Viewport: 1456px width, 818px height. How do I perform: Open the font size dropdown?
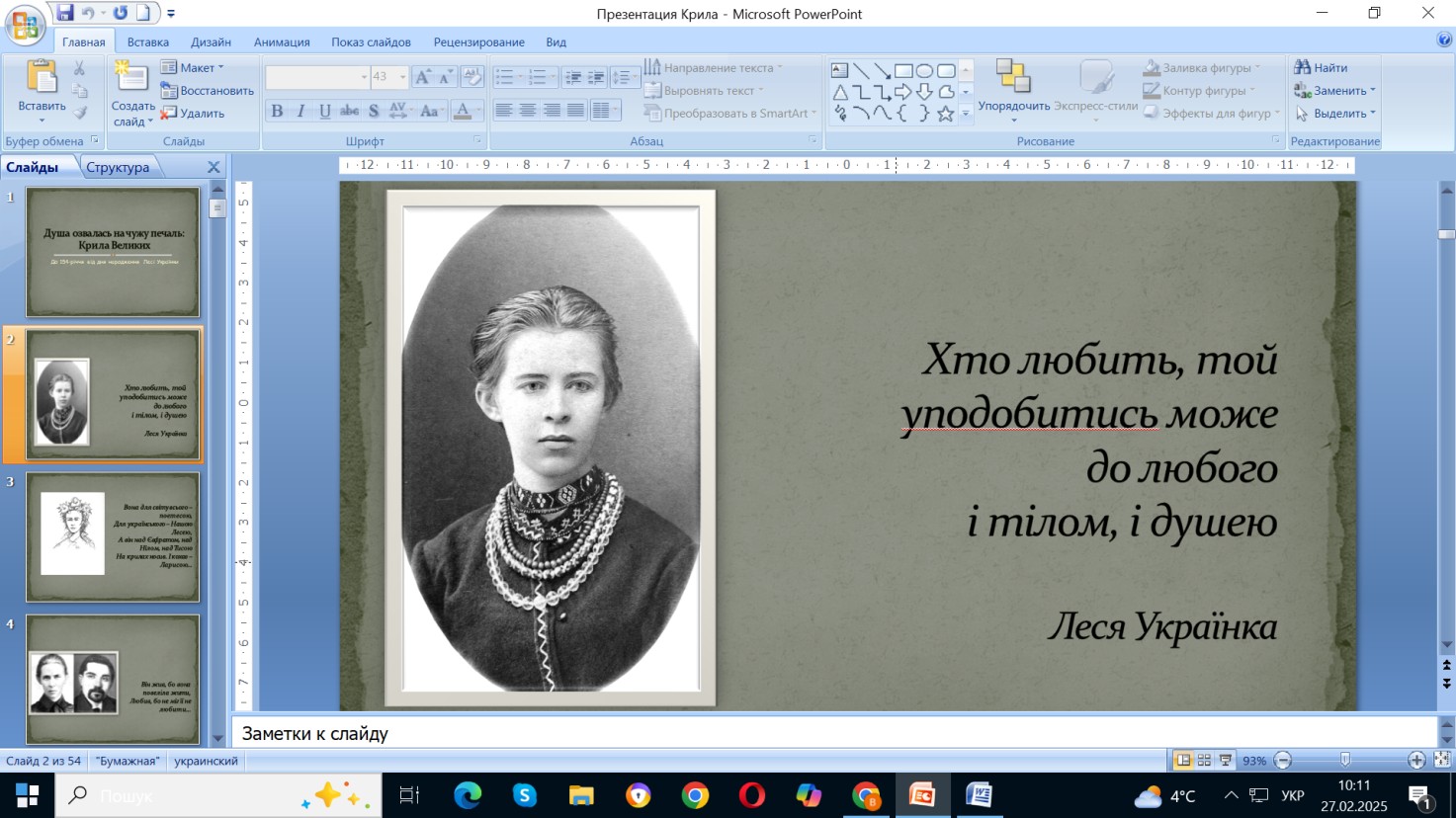click(402, 77)
